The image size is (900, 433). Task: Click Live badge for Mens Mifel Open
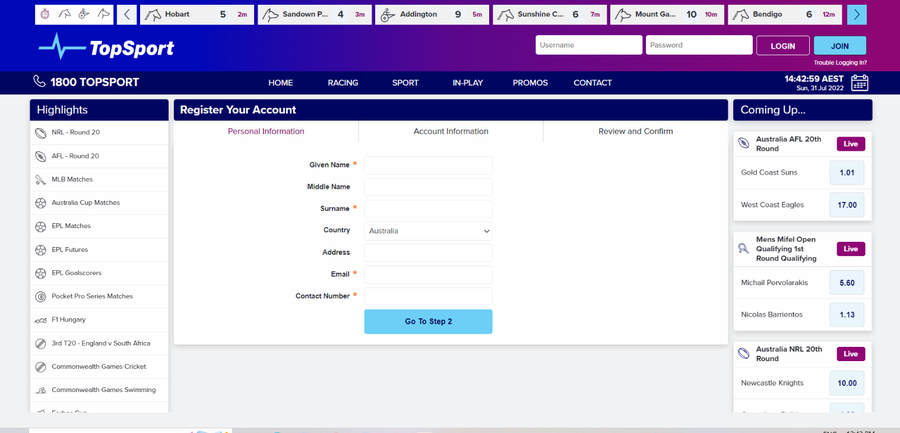point(851,249)
